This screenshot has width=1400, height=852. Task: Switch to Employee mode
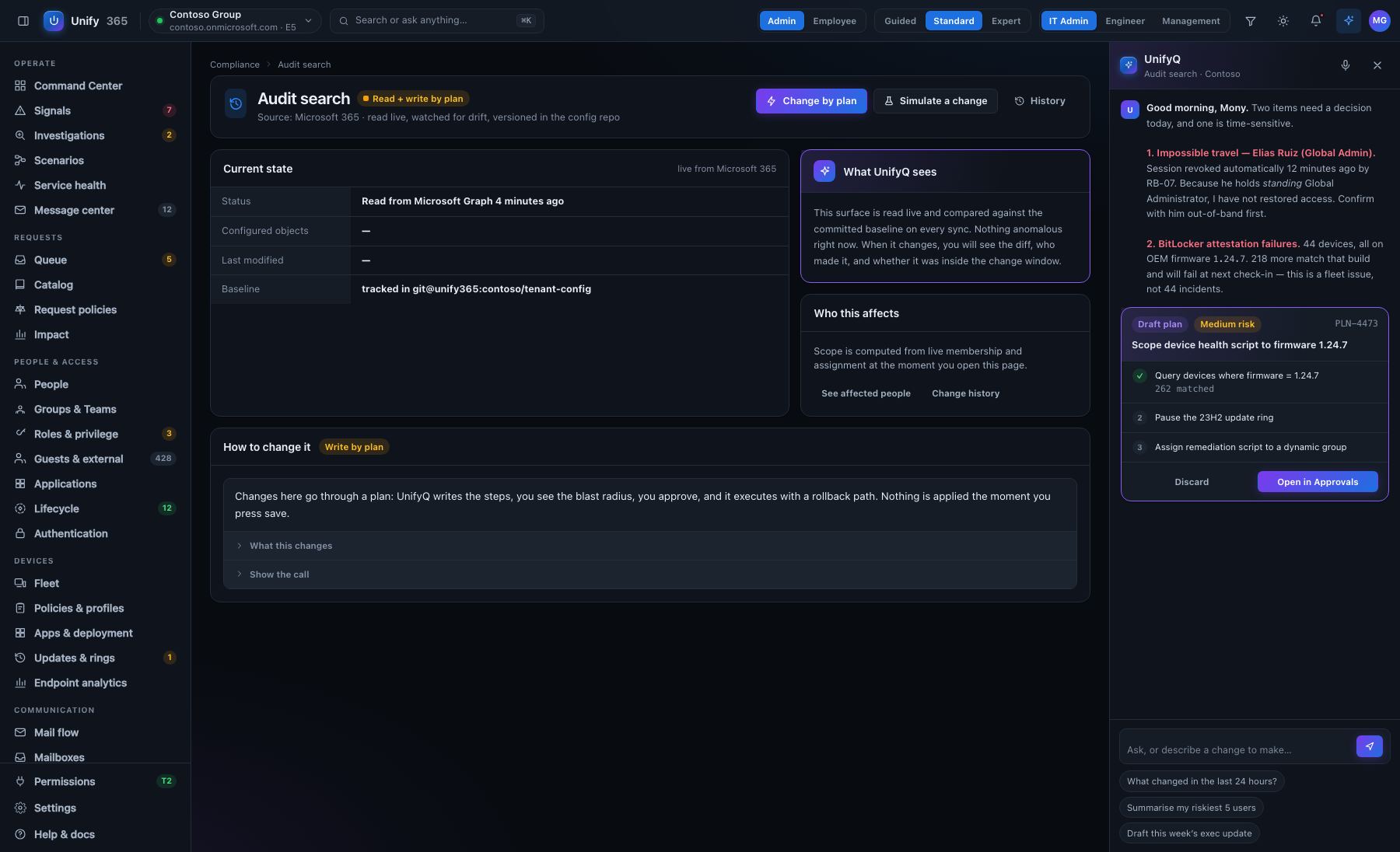point(835,21)
